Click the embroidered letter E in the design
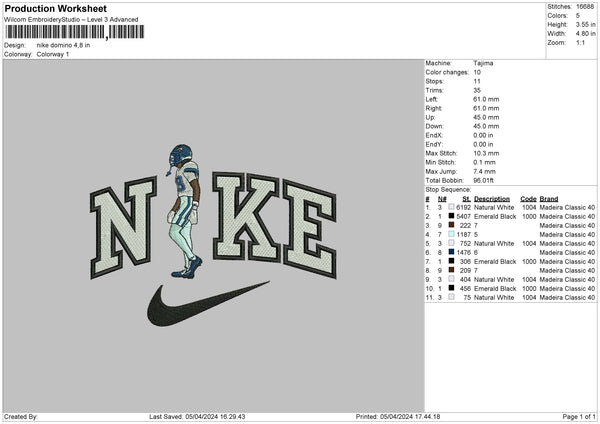600x424 pixels. (309, 228)
